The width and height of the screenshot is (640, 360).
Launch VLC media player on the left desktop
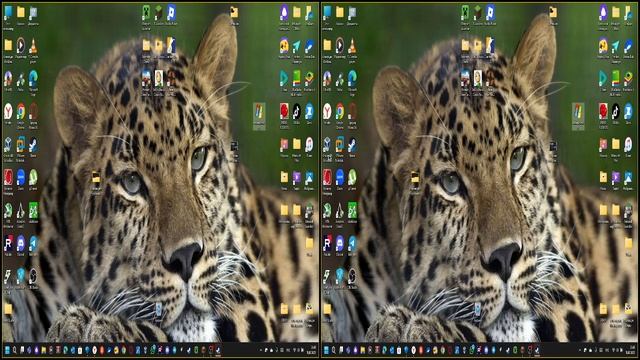[33, 46]
